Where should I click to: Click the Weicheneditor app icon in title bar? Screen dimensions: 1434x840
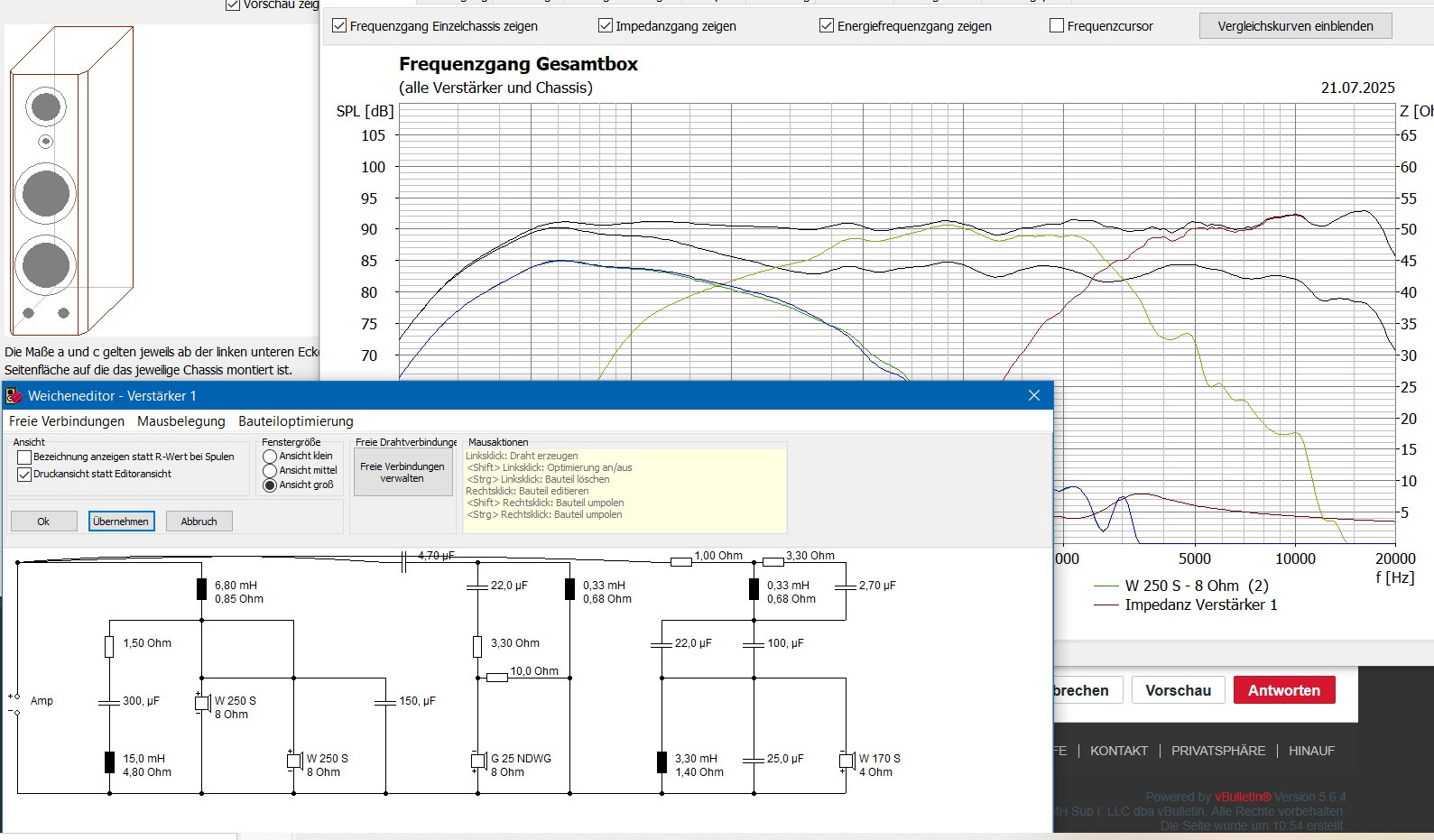(x=14, y=396)
